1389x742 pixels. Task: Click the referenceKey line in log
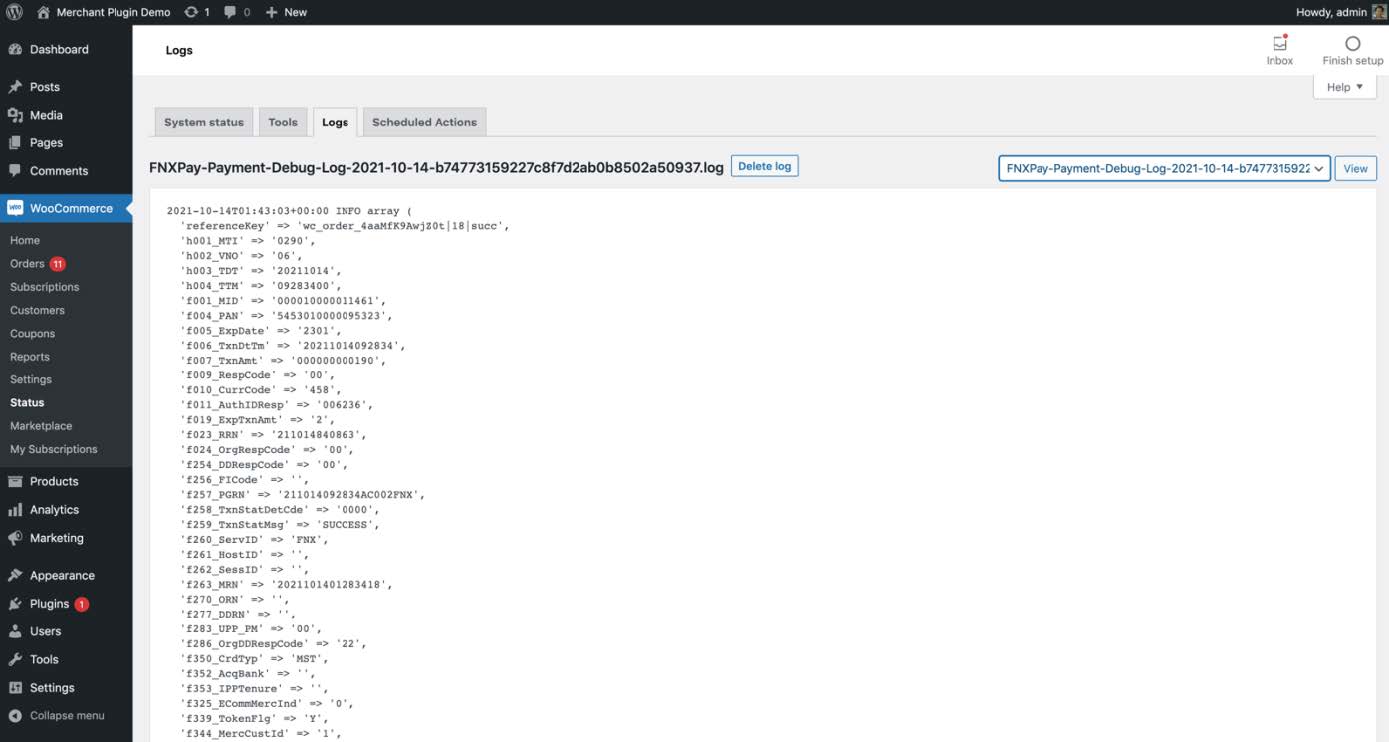tap(345, 226)
